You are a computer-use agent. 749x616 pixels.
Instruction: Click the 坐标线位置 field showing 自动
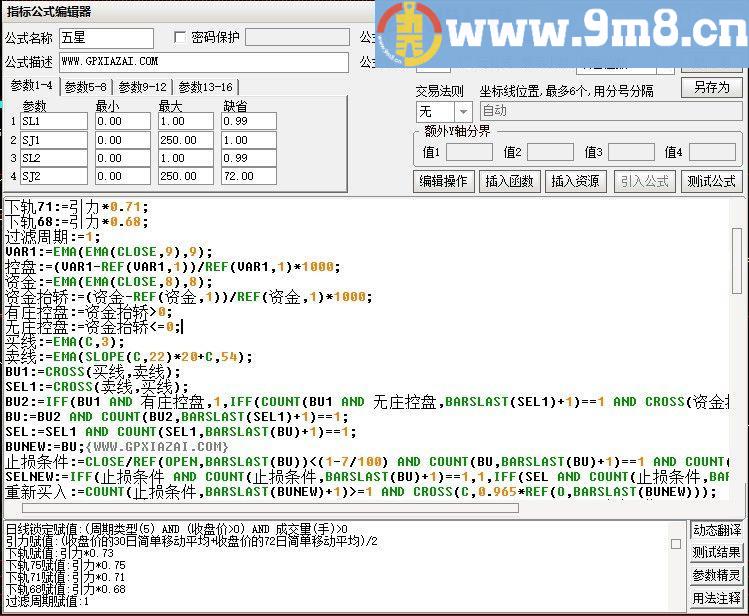pos(611,111)
